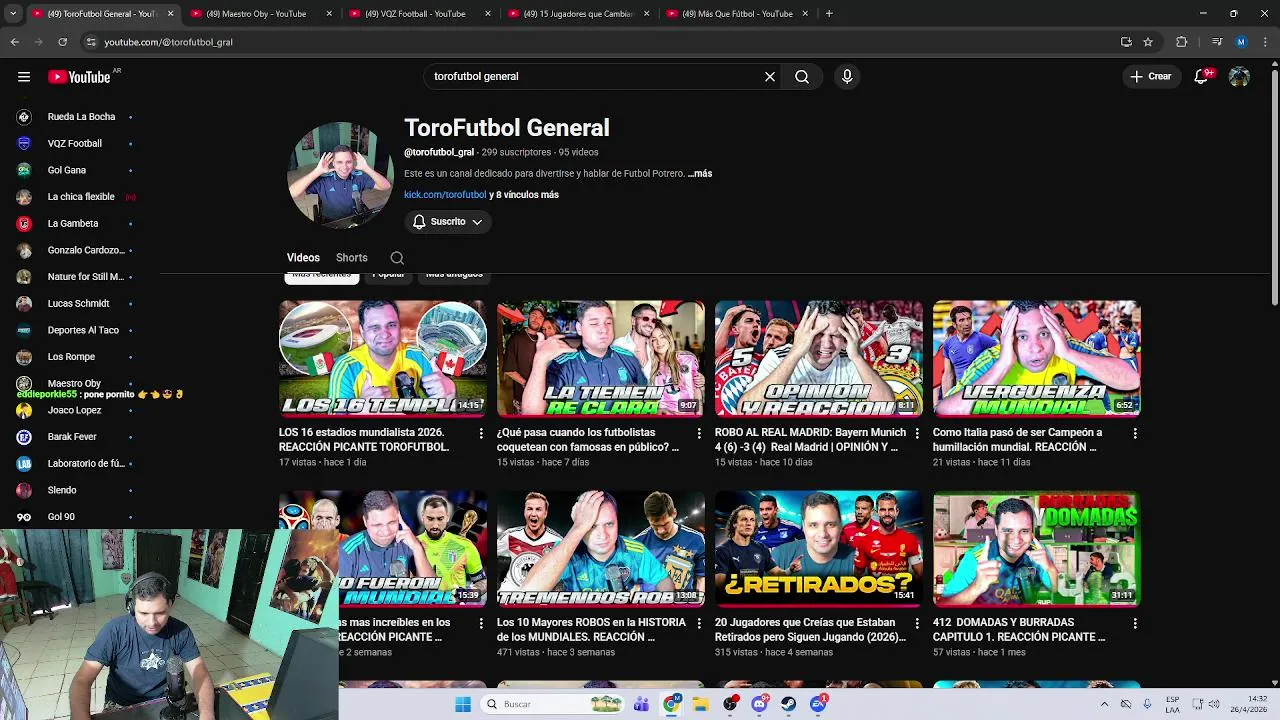The width and height of the screenshot is (1280, 720).
Task: Click the install app icon in address bar
Action: (1126, 42)
